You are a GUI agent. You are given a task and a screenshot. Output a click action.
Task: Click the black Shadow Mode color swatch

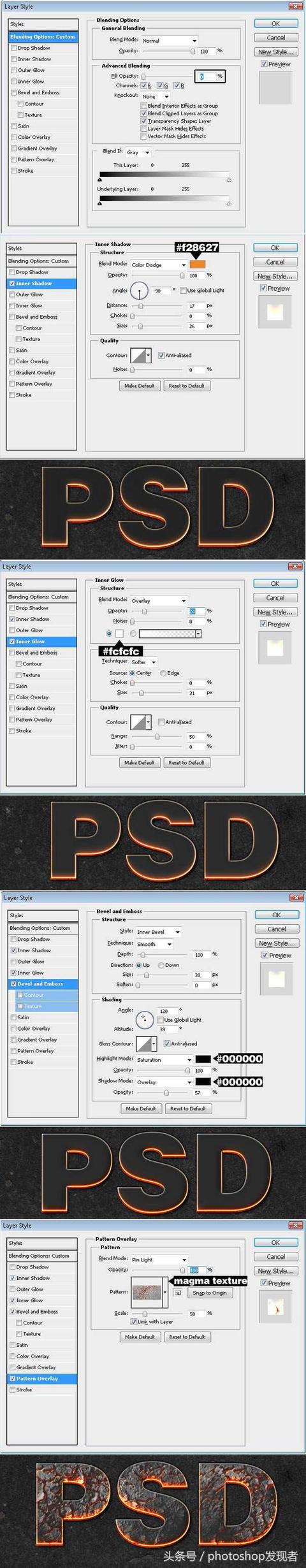click(x=203, y=1082)
